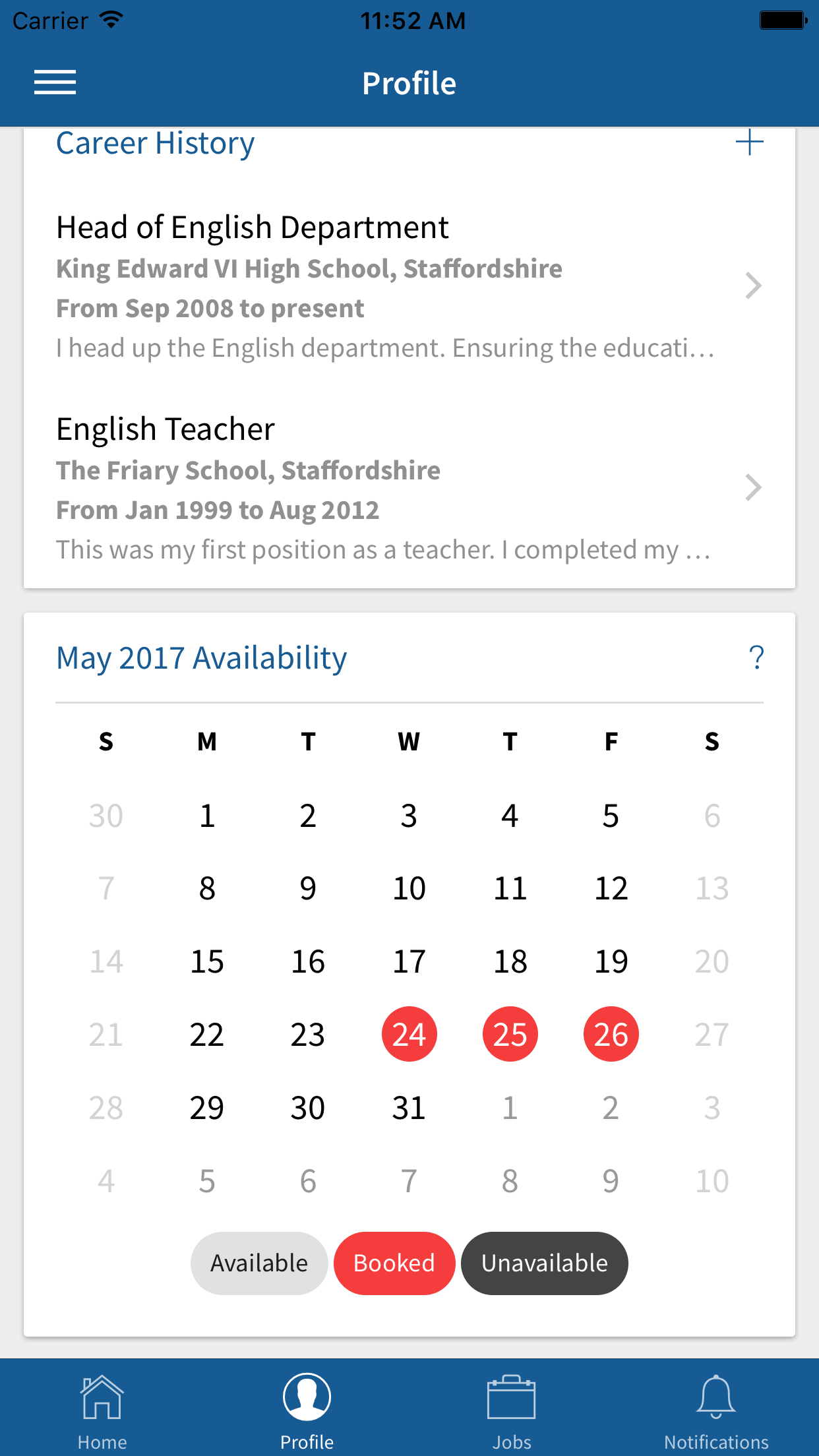Open the Jobs briefcase icon
Screen dimensions: 819x1456
(x=511, y=1397)
